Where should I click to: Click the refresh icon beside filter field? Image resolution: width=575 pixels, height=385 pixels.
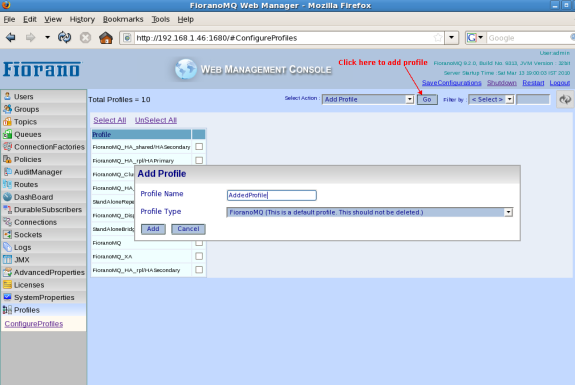click(565, 99)
